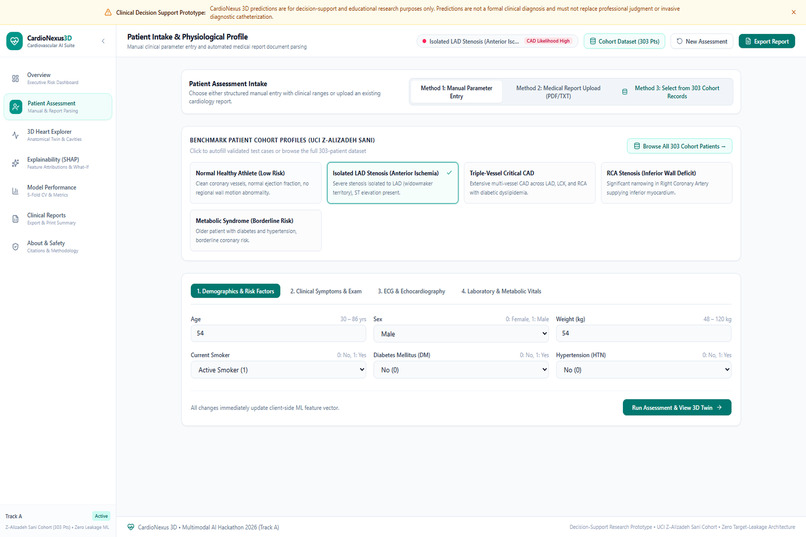Click the Model Performance bar chart icon
Viewport: 806px width, 537px height.
coord(15,191)
